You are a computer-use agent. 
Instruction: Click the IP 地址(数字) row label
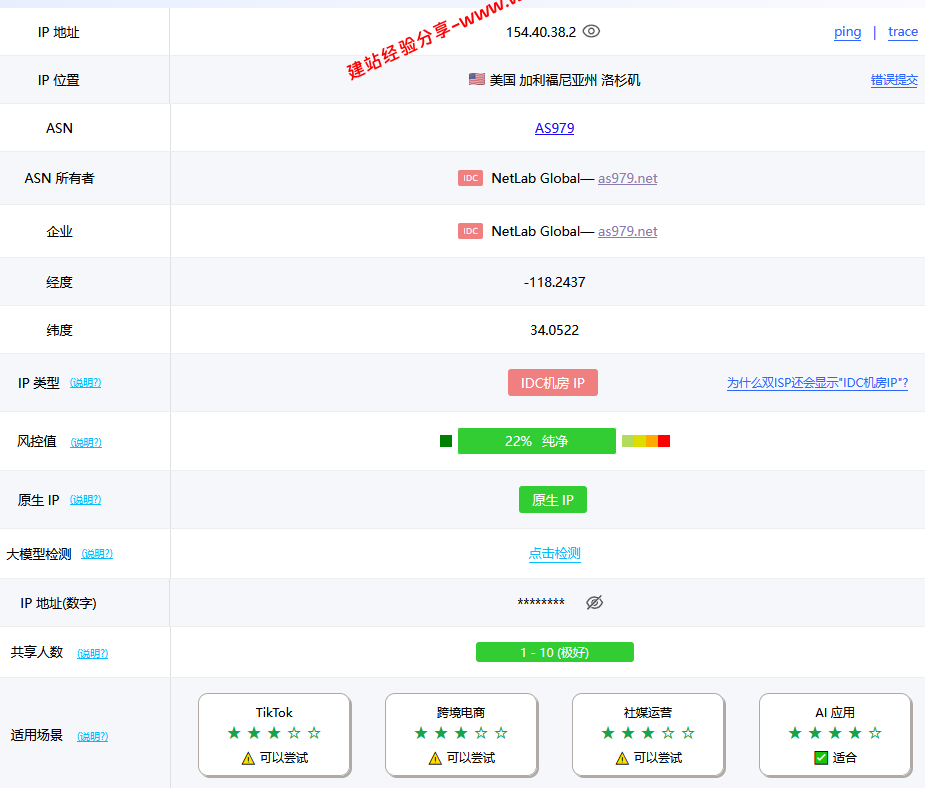tap(58, 603)
